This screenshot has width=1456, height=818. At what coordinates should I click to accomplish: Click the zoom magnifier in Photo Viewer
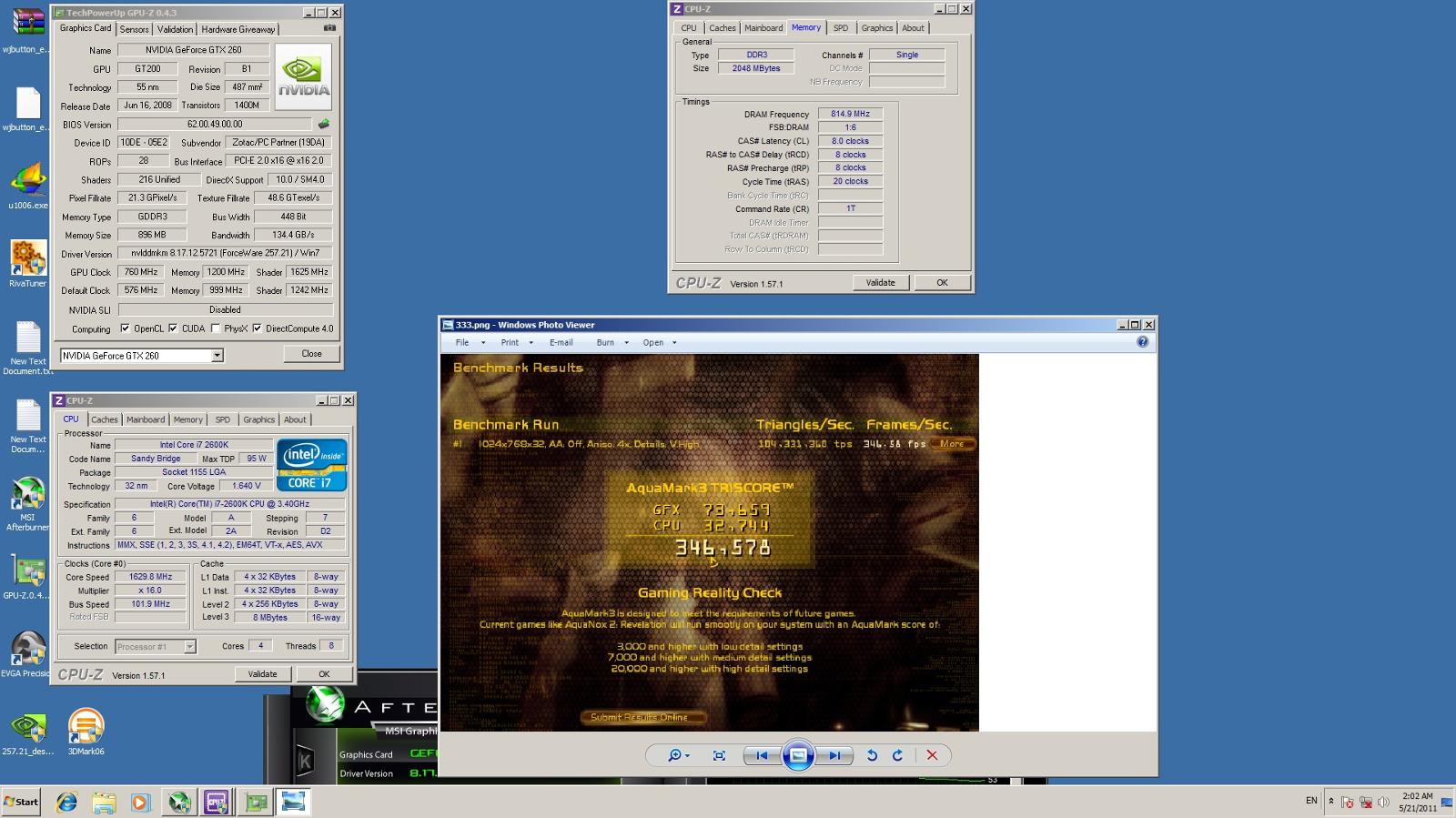coord(678,755)
